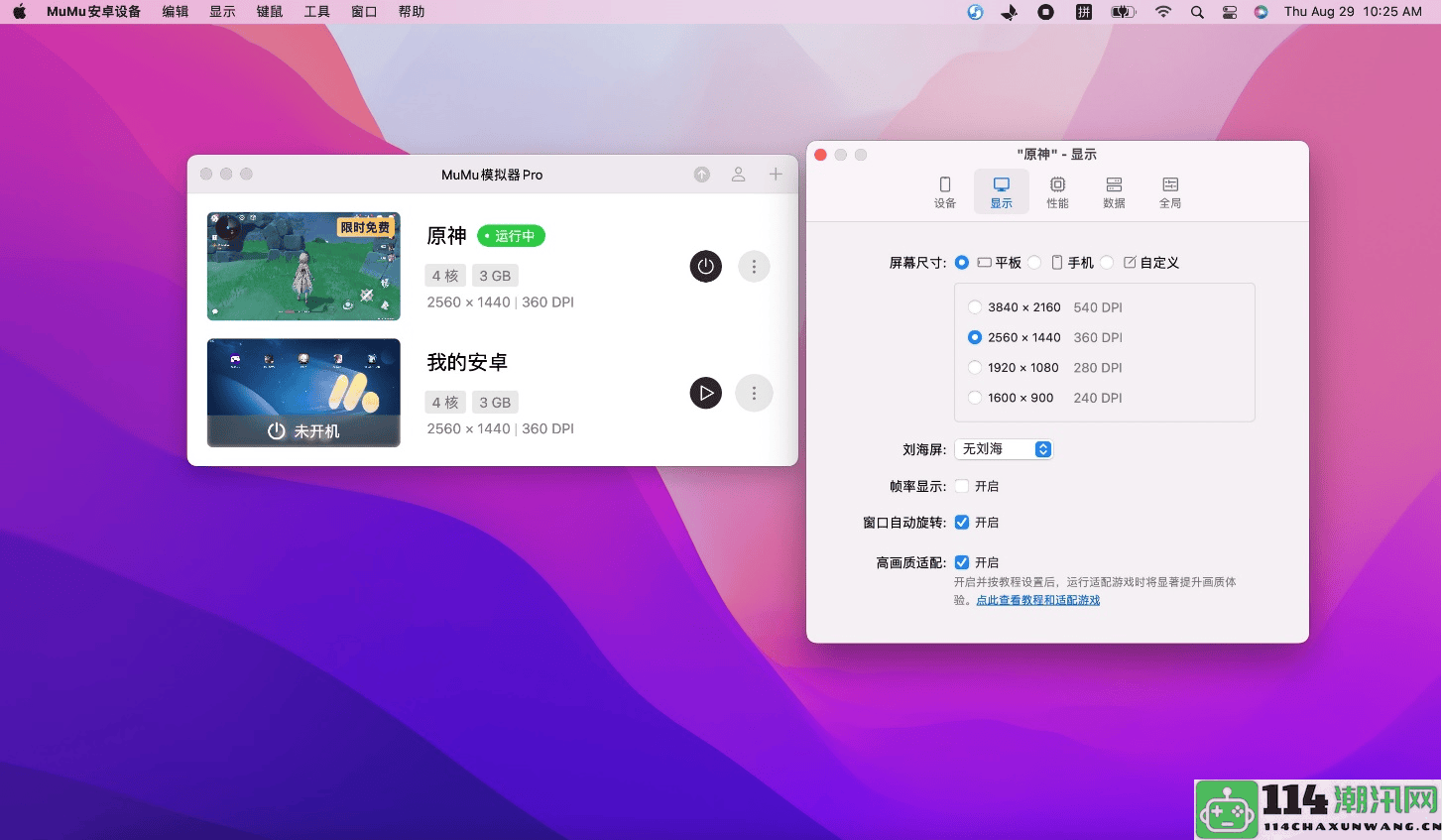Open the Apple menu
The height and width of the screenshot is (840, 1442).
point(20,12)
